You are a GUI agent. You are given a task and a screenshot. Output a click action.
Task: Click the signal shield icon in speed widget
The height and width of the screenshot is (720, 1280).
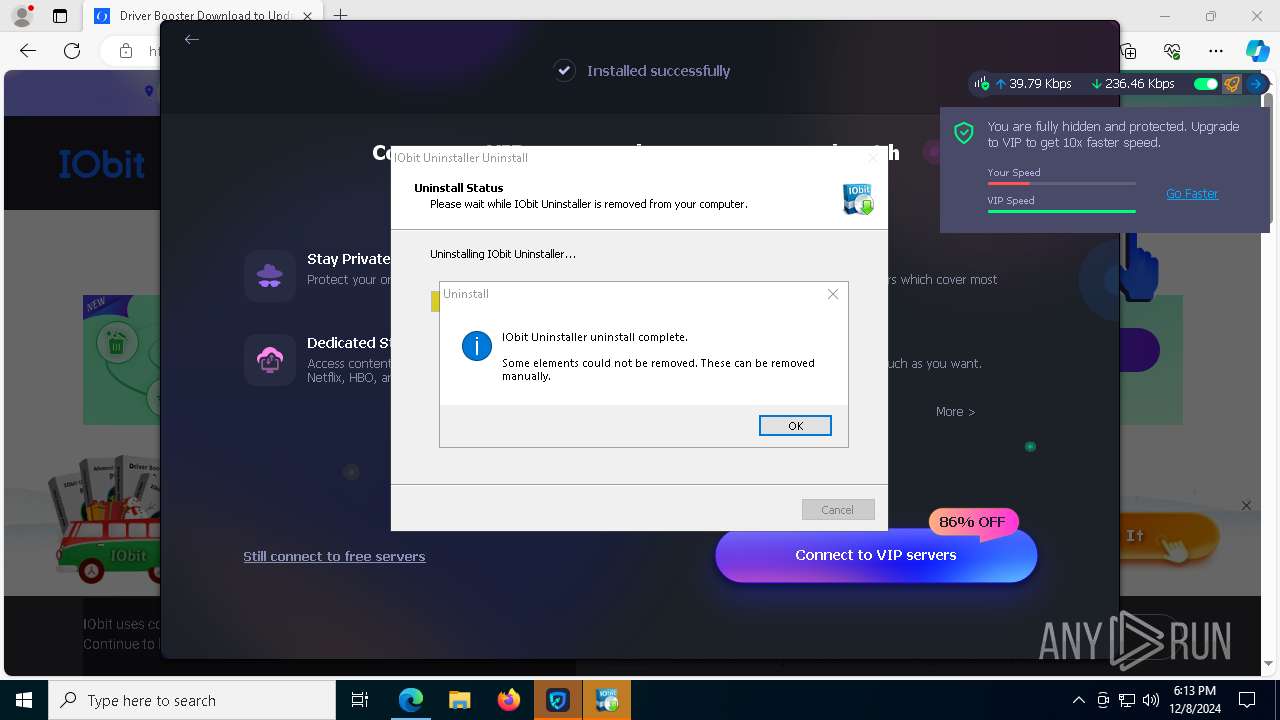tap(981, 84)
